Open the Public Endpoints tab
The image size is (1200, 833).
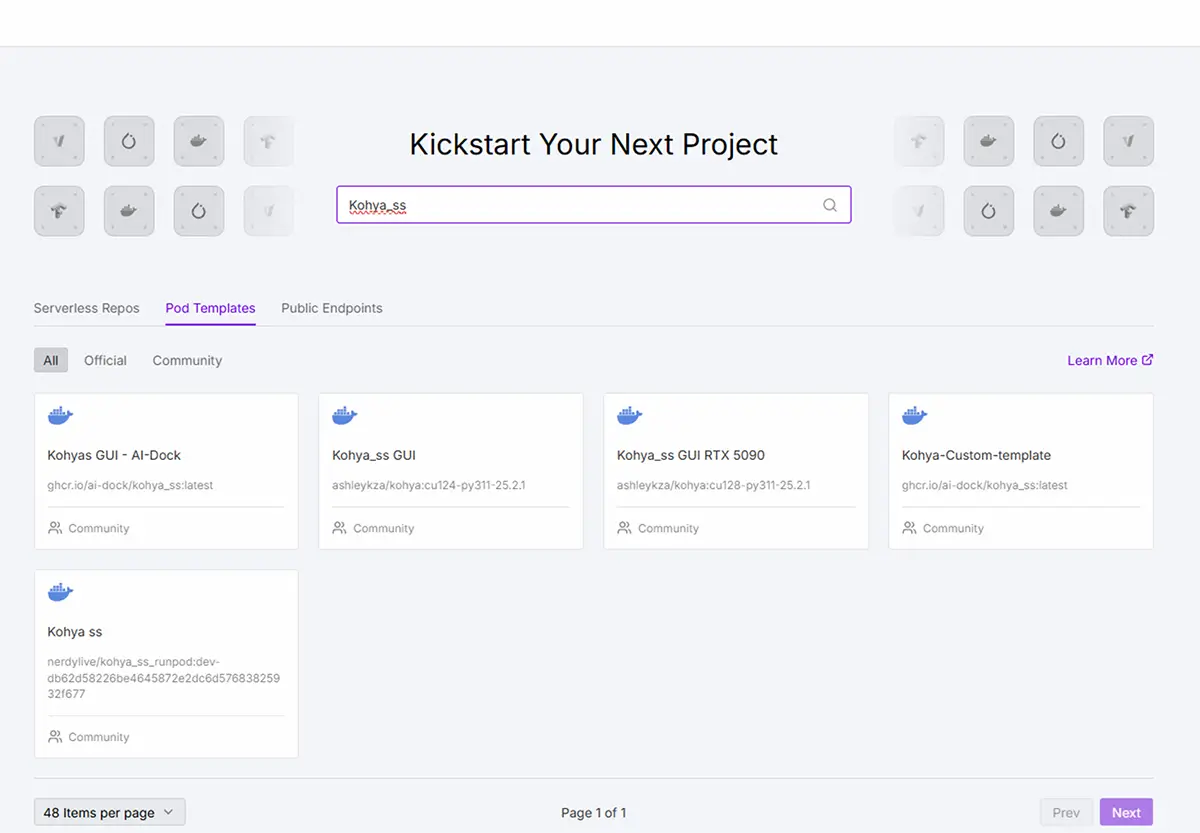(332, 308)
